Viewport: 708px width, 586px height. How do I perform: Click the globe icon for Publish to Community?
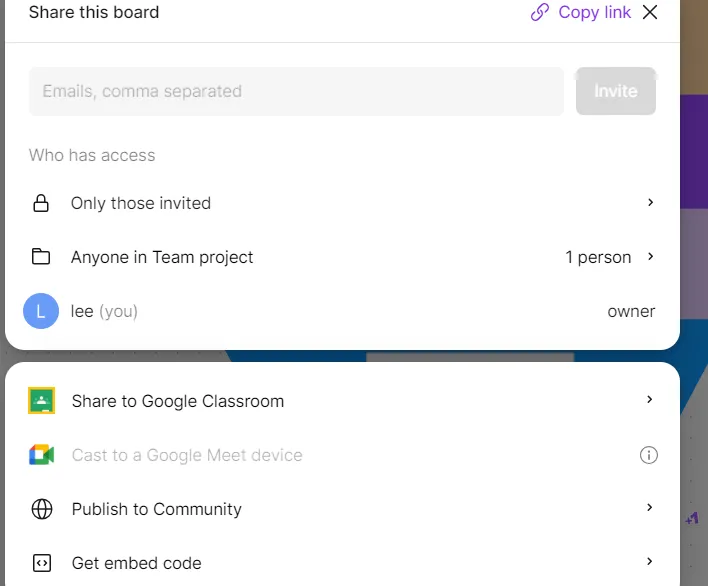point(41,509)
